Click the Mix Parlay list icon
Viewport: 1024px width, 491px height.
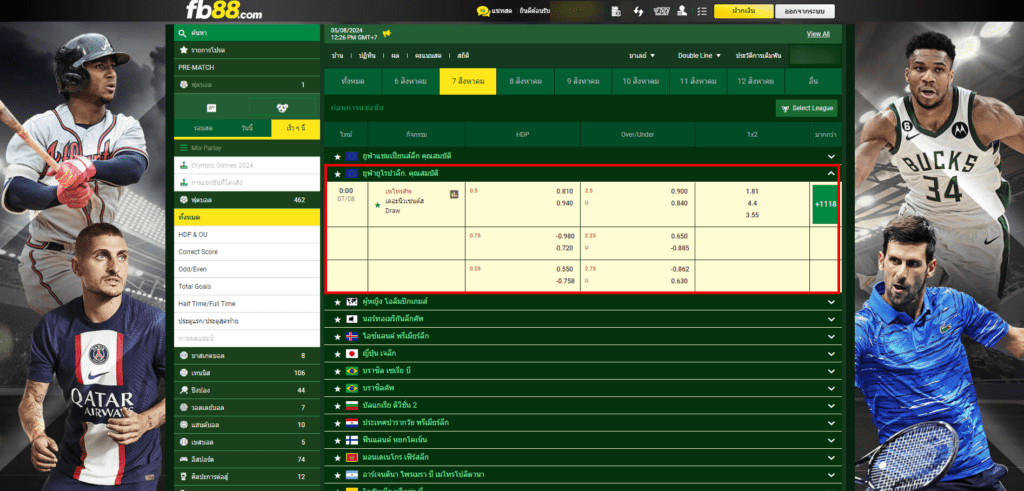coord(184,148)
